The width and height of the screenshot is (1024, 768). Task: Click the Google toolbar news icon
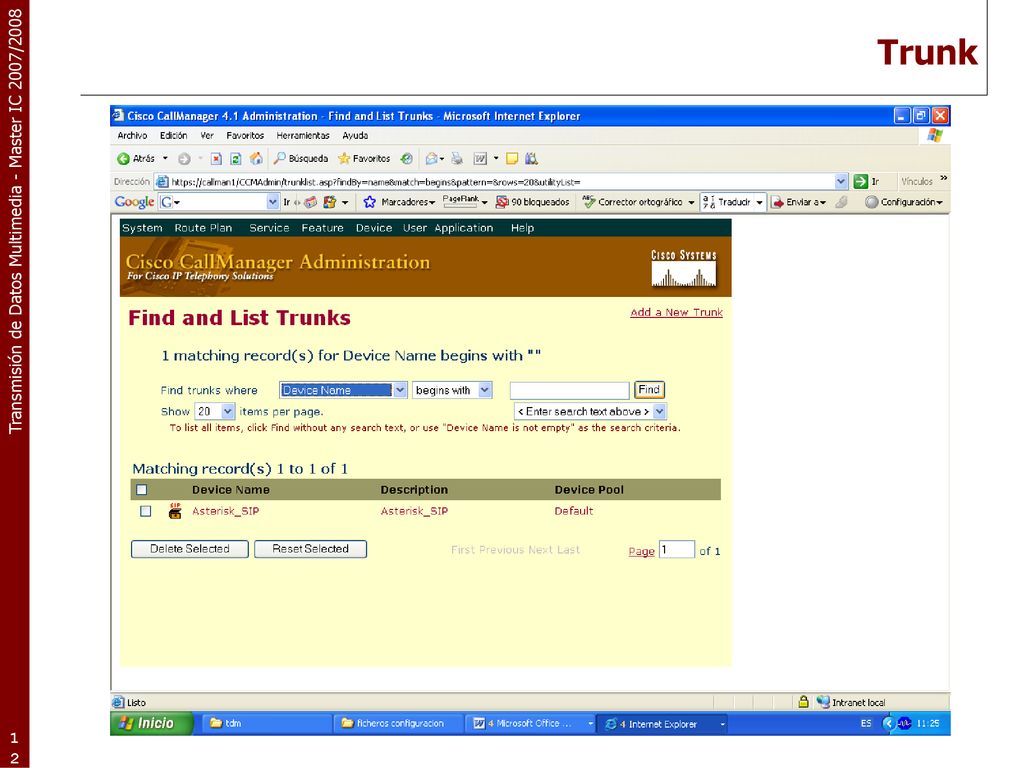[x=311, y=202]
